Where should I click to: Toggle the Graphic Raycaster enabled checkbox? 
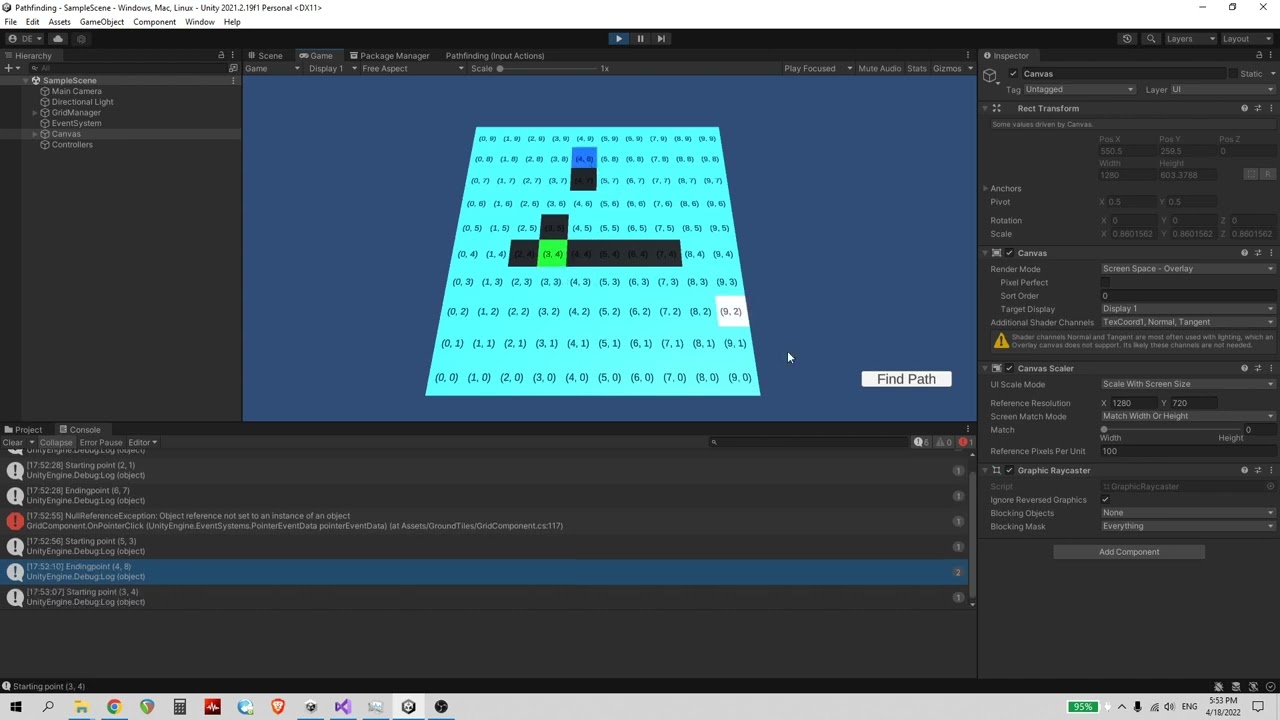click(x=1009, y=470)
